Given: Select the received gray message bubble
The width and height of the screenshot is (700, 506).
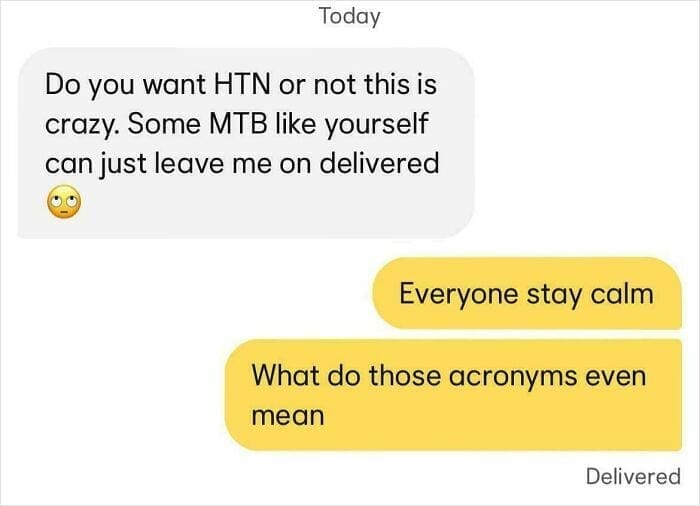Looking at the screenshot, I should [x=246, y=143].
